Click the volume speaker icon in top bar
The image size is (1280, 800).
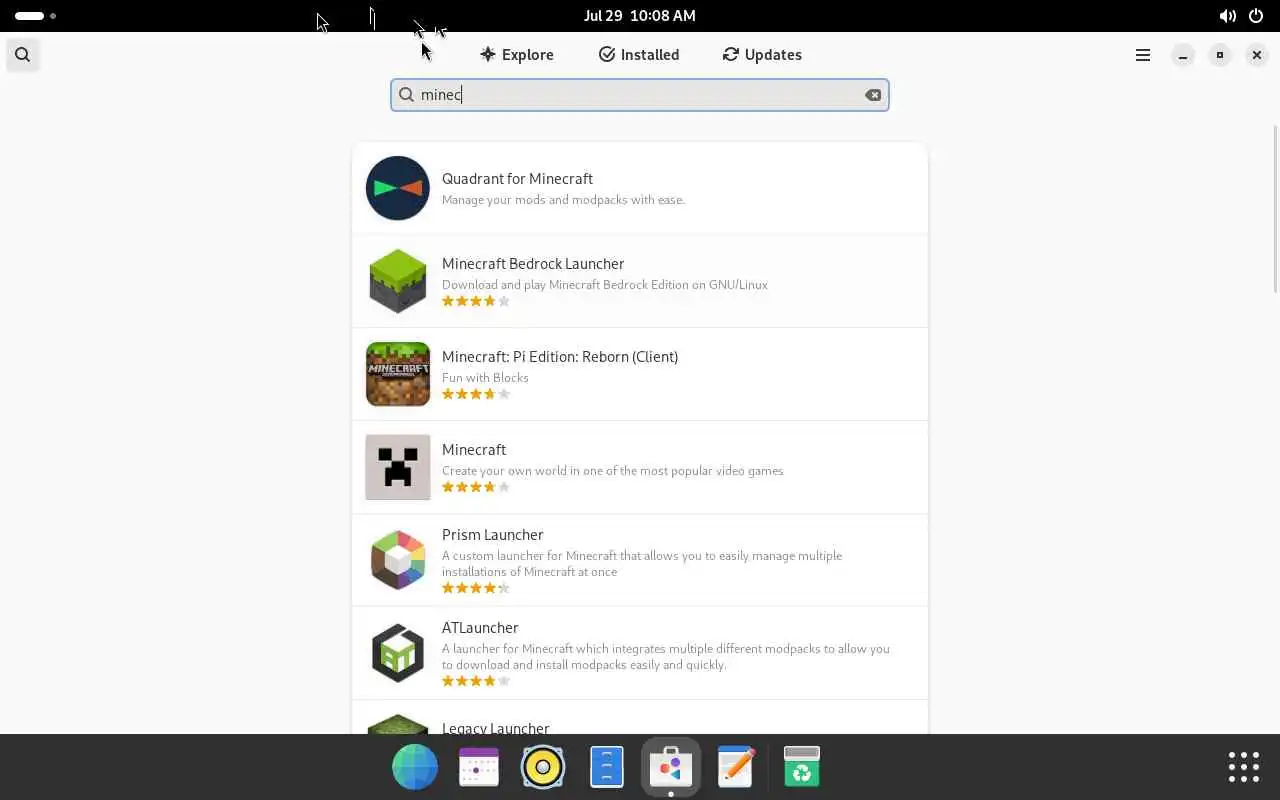(1227, 16)
